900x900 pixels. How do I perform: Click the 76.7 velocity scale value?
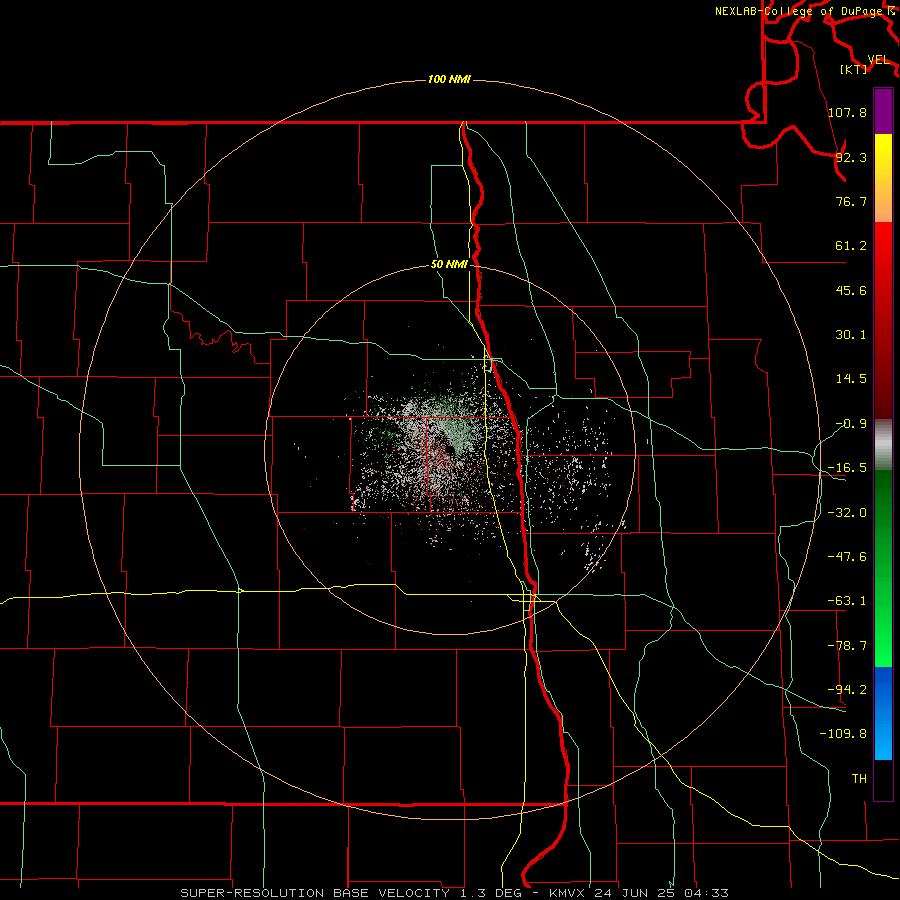coord(851,201)
